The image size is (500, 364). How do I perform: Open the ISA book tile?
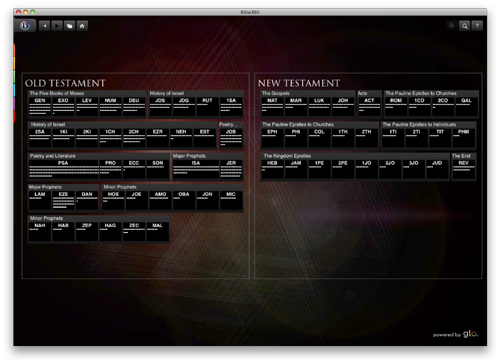click(x=196, y=169)
